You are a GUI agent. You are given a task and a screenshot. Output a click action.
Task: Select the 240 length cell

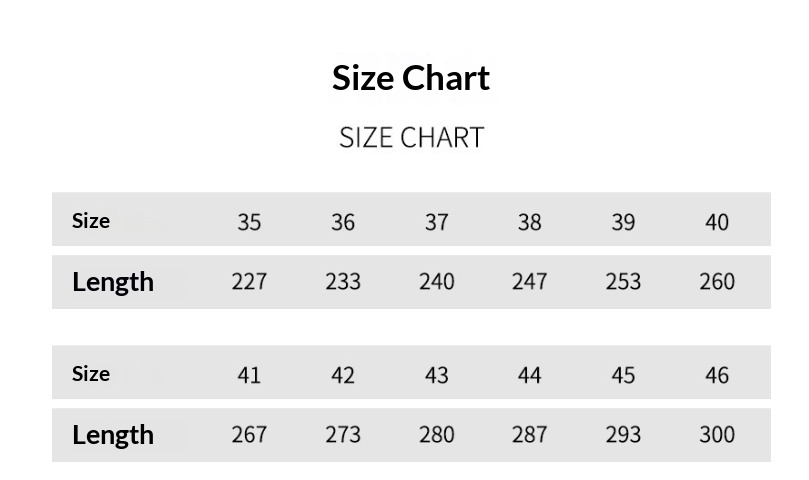tap(436, 282)
